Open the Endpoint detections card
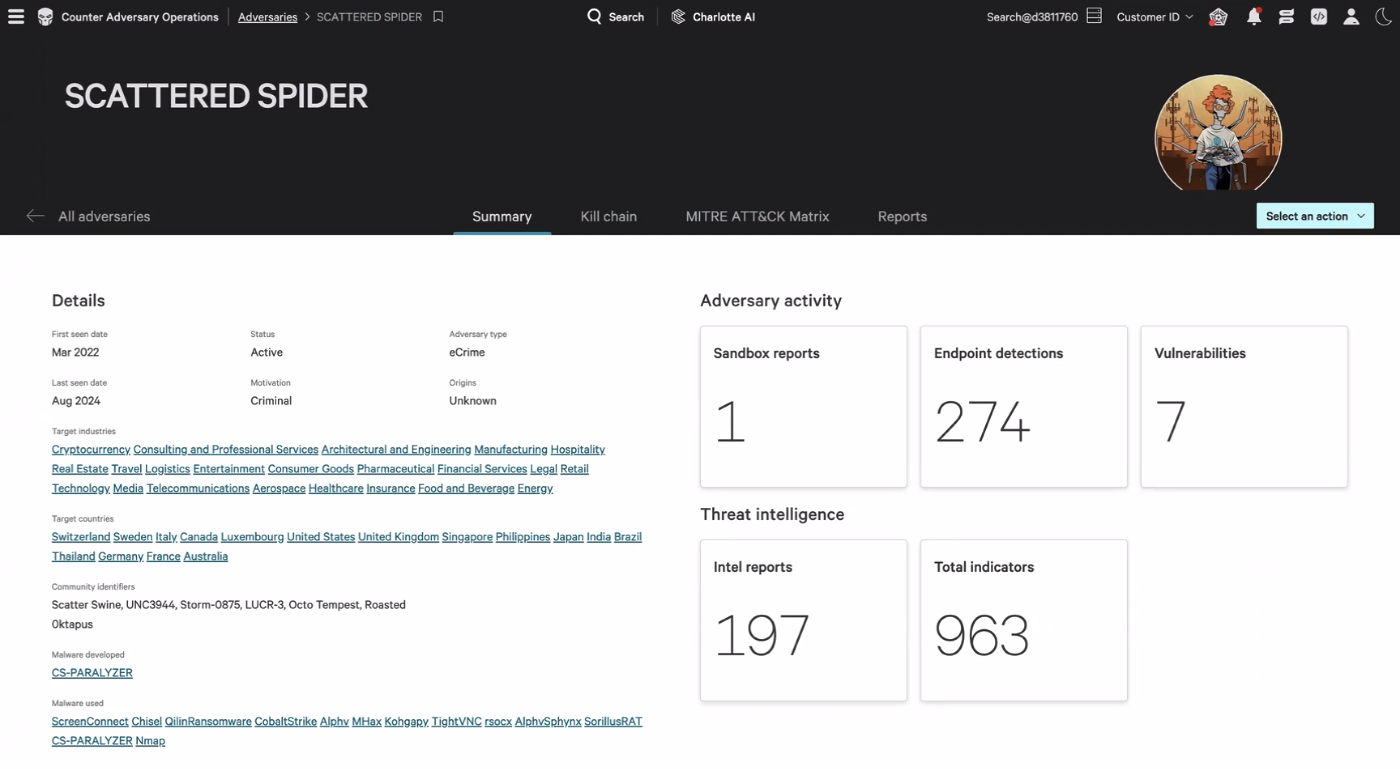The image size is (1400, 769). coord(1024,407)
